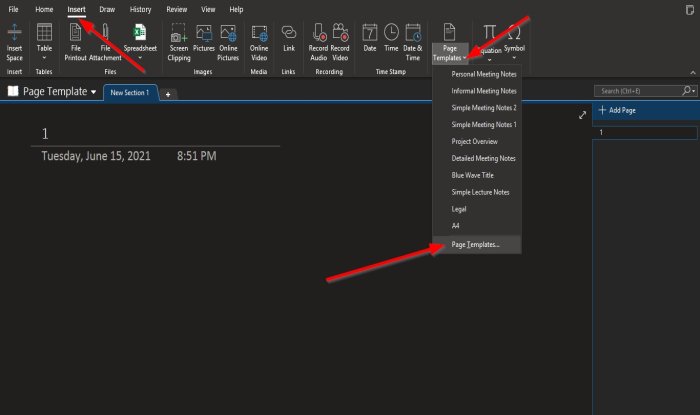The width and height of the screenshot is (700, 415).
Task: Start Record Video
Action: pos(340,32)
